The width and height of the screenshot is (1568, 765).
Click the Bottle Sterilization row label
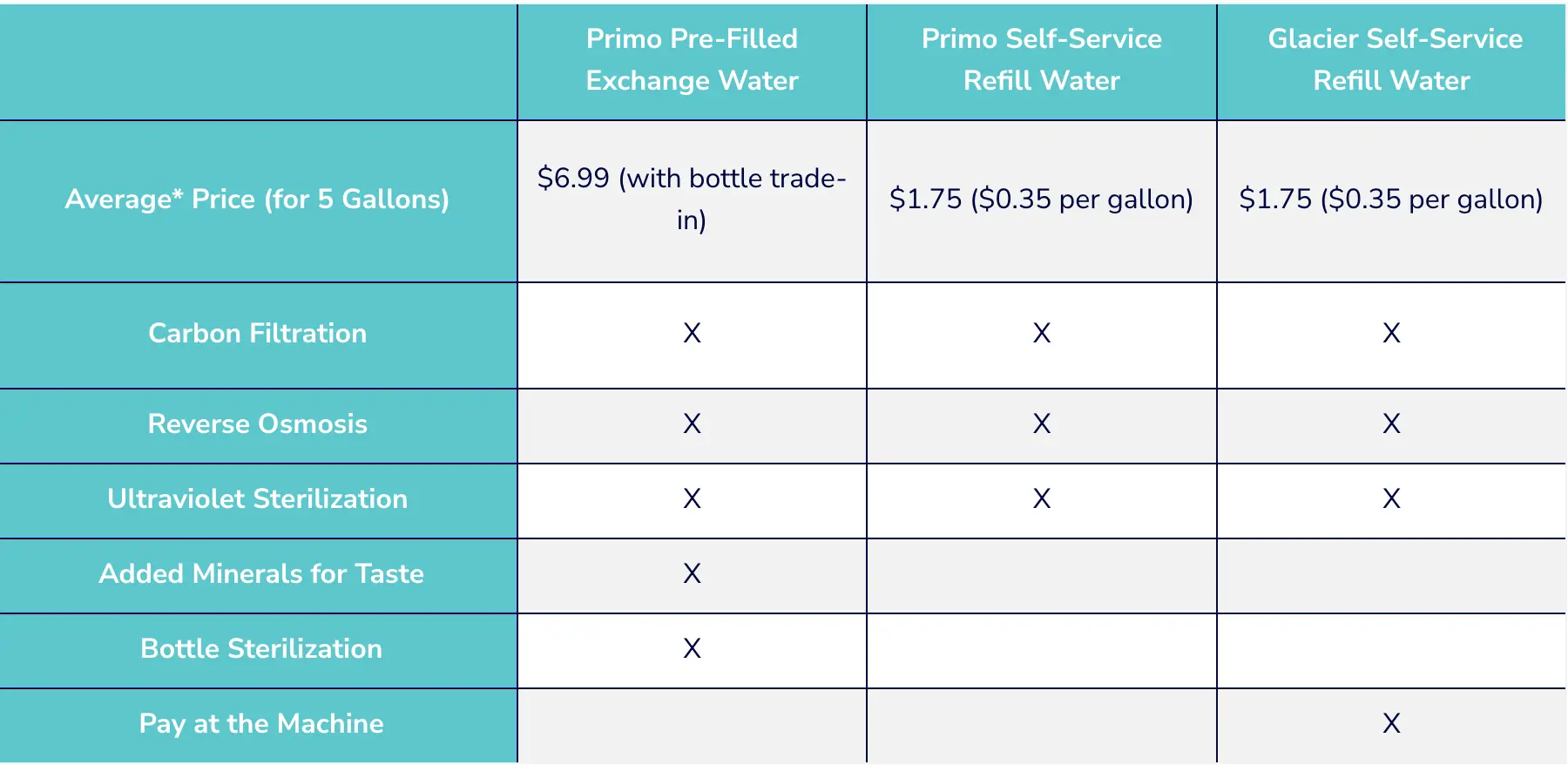click(x=260, y=649)
